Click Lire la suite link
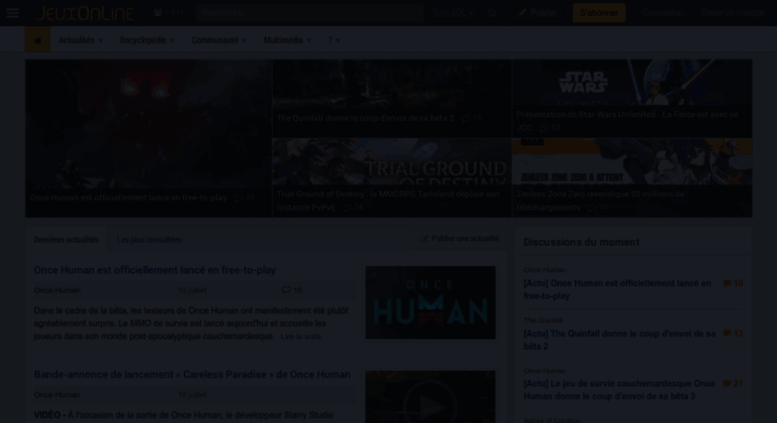Image resolution: width=777 pixels, height=423 pixels. (x=301, y=337)
